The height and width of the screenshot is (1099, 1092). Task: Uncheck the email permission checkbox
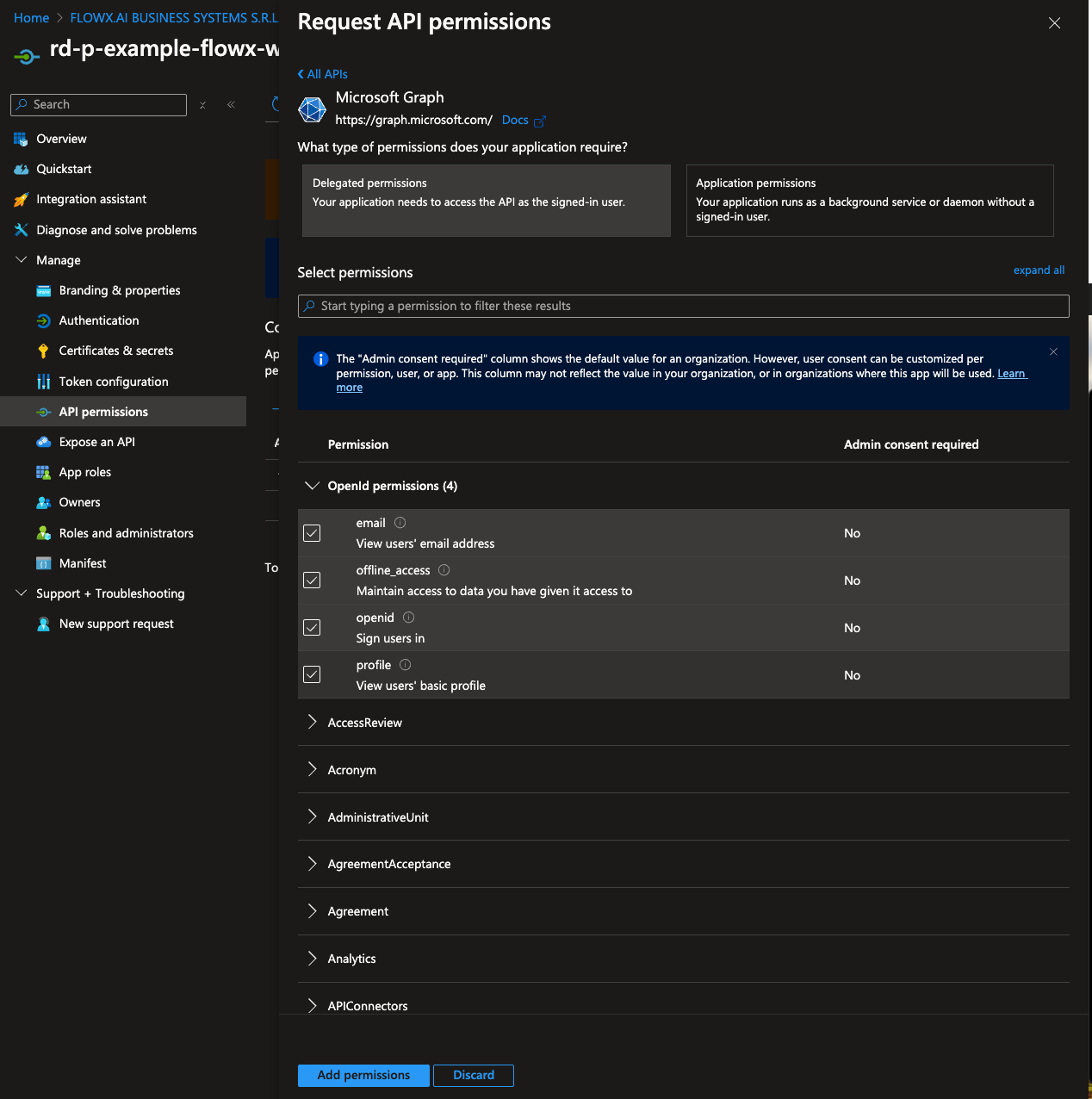tap(312, 533)
